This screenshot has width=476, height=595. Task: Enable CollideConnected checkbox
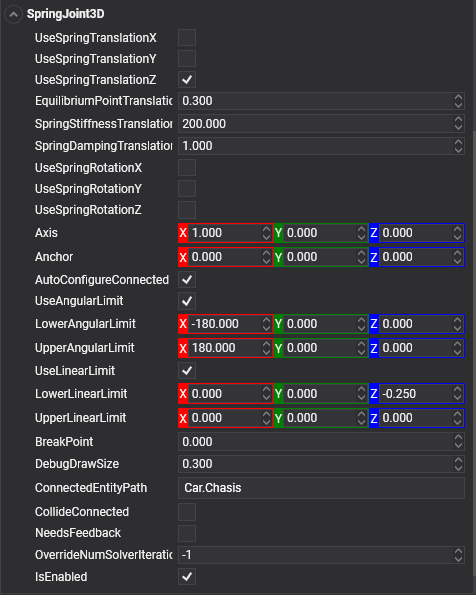pyautogui.click(x=187, y=512)
